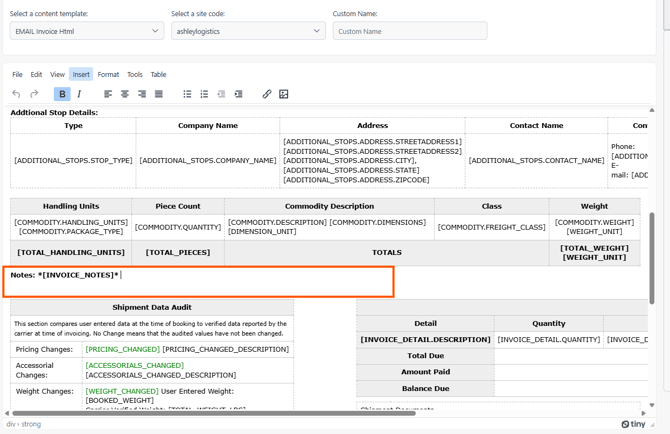Image resolution: width=670 pixels, height=434 pixels.
Task: Click [PRICING_CHANGED] green placeholder
Action: click(123, 349)
